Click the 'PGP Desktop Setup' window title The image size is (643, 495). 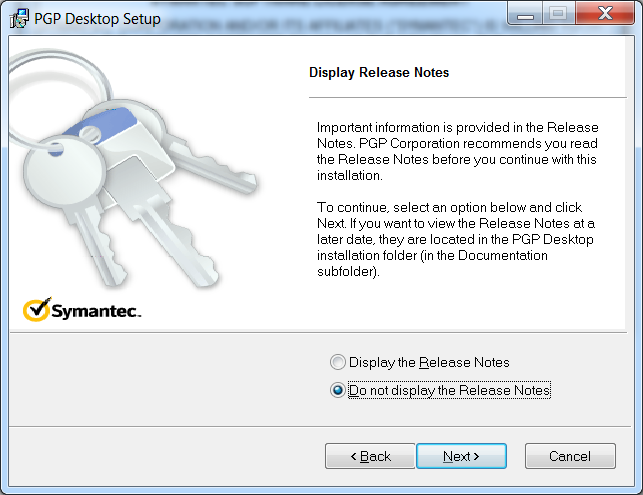click(97, 19)
